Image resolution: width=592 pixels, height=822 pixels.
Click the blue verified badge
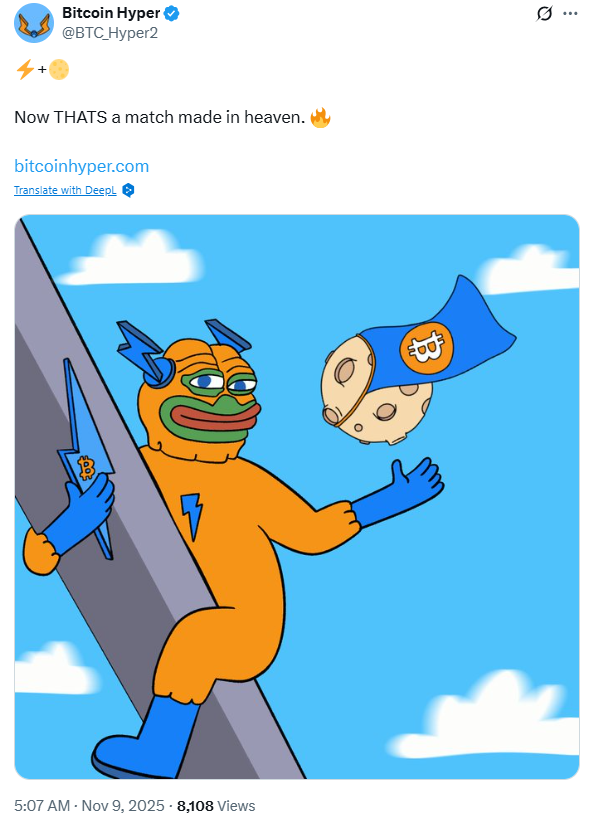pyautogui.click(x=171, y=14)
